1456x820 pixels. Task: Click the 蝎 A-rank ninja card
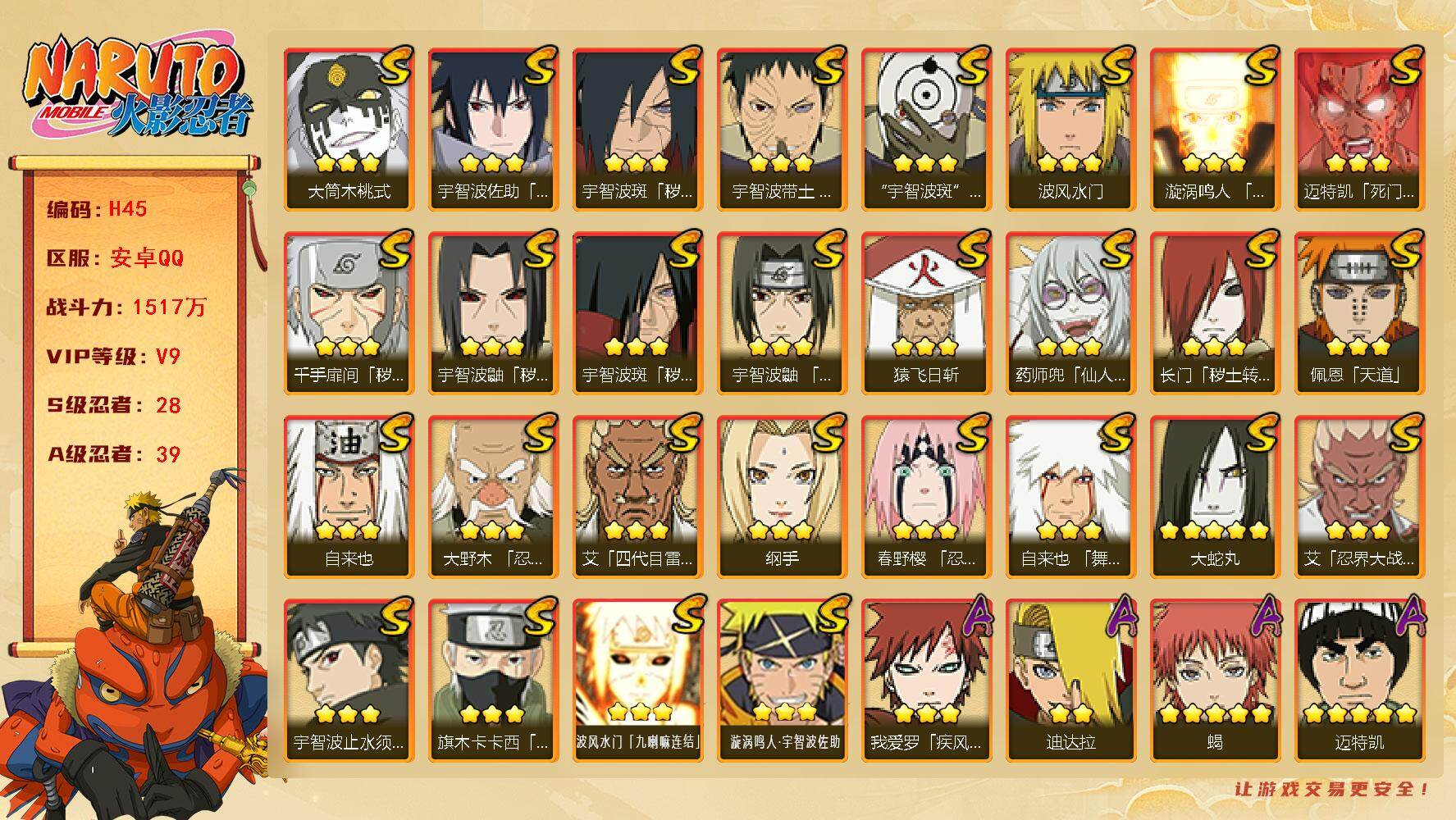pyautogui.click(x=1215, y=680)
